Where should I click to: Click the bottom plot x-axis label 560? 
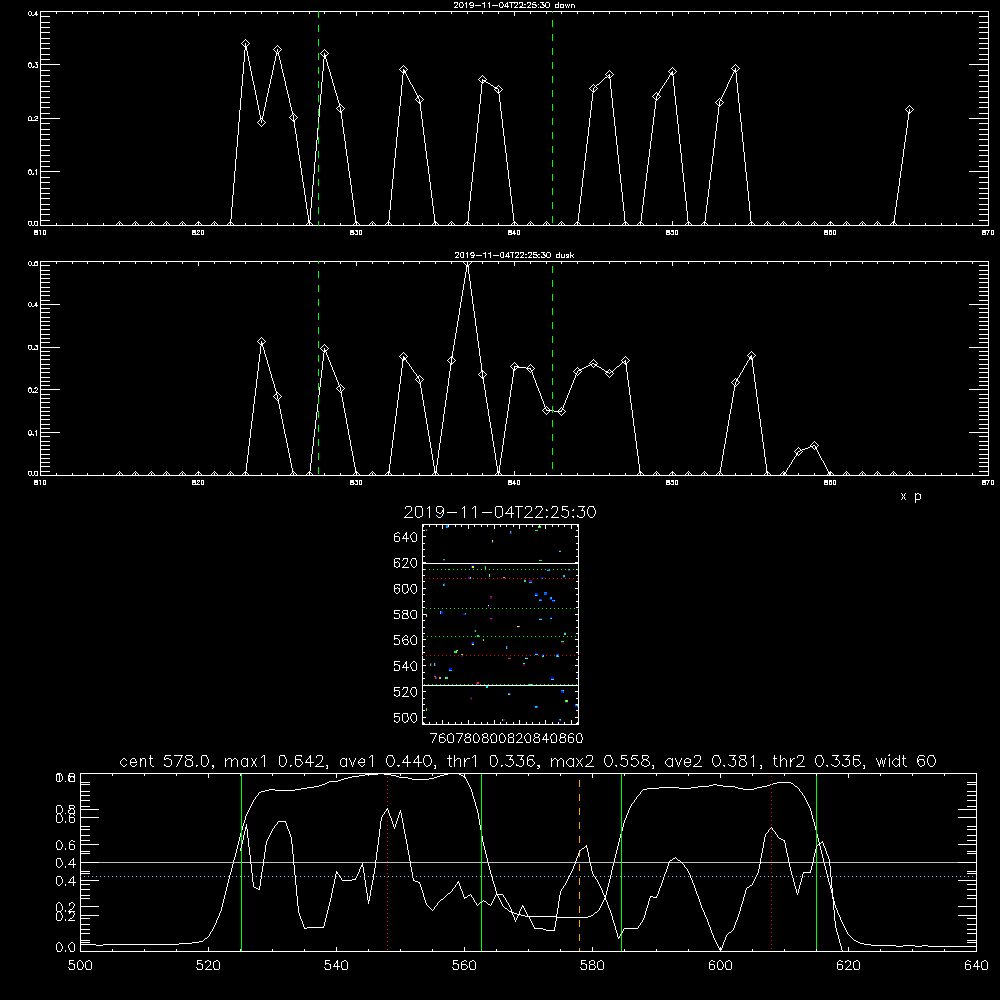[x=464, y=966]
